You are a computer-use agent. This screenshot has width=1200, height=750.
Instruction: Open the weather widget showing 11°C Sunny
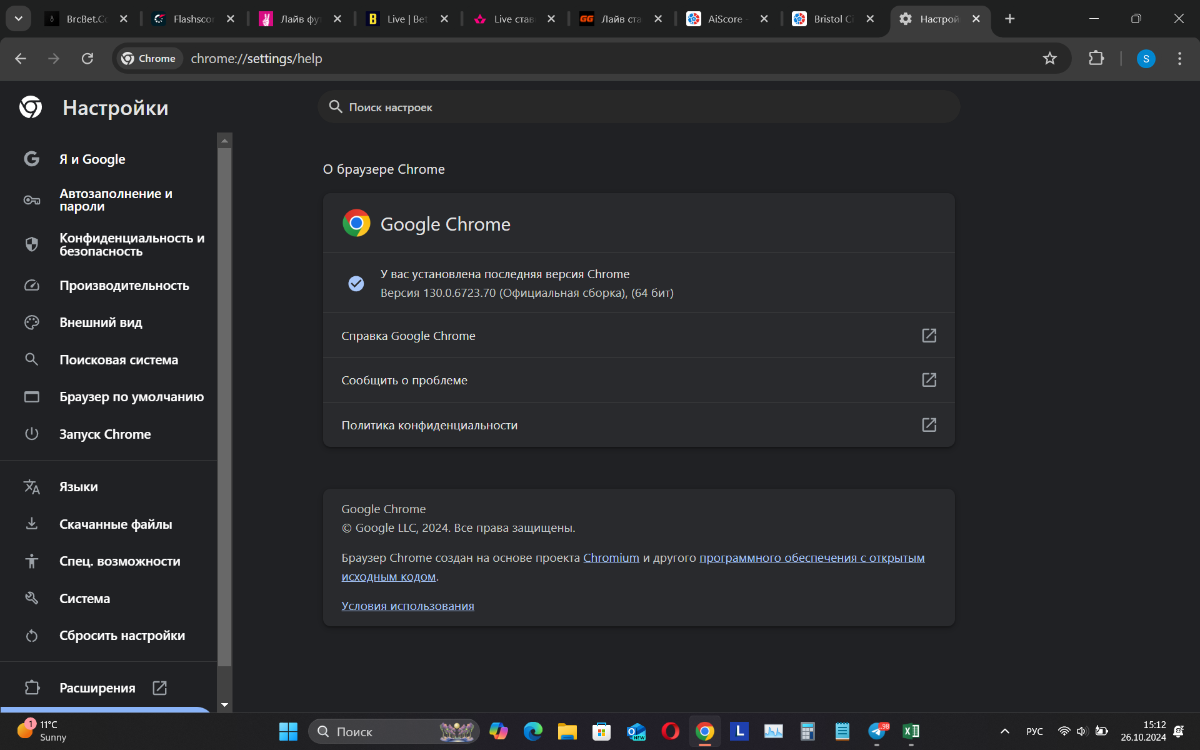(x=42, y=731)
